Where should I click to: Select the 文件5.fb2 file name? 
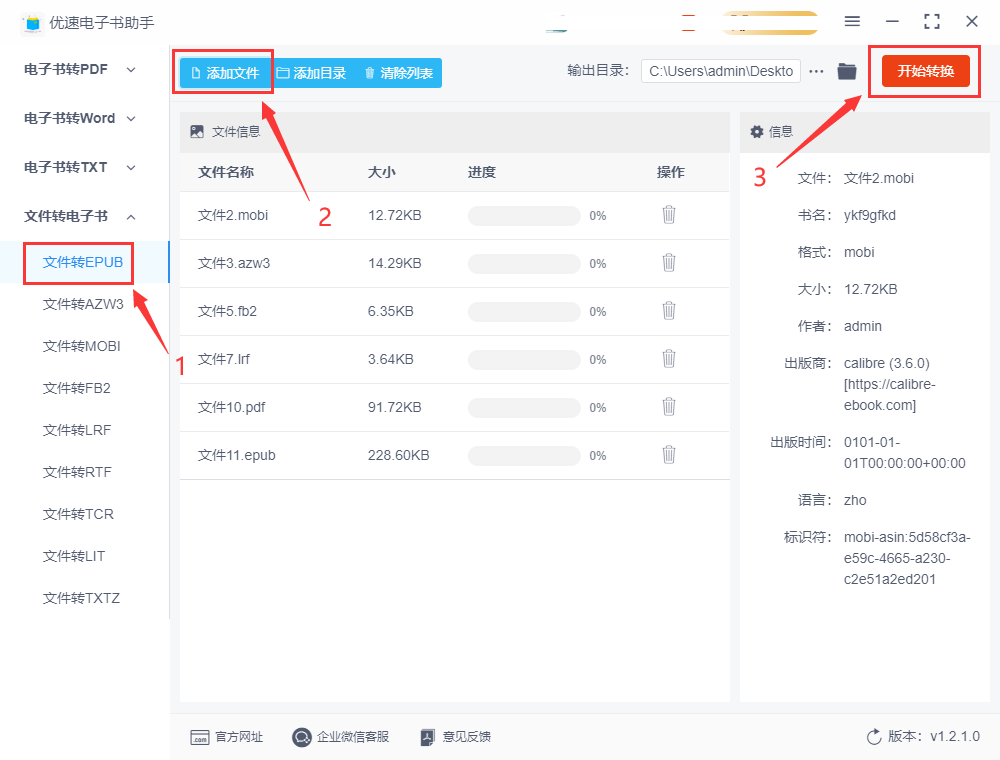227,311
